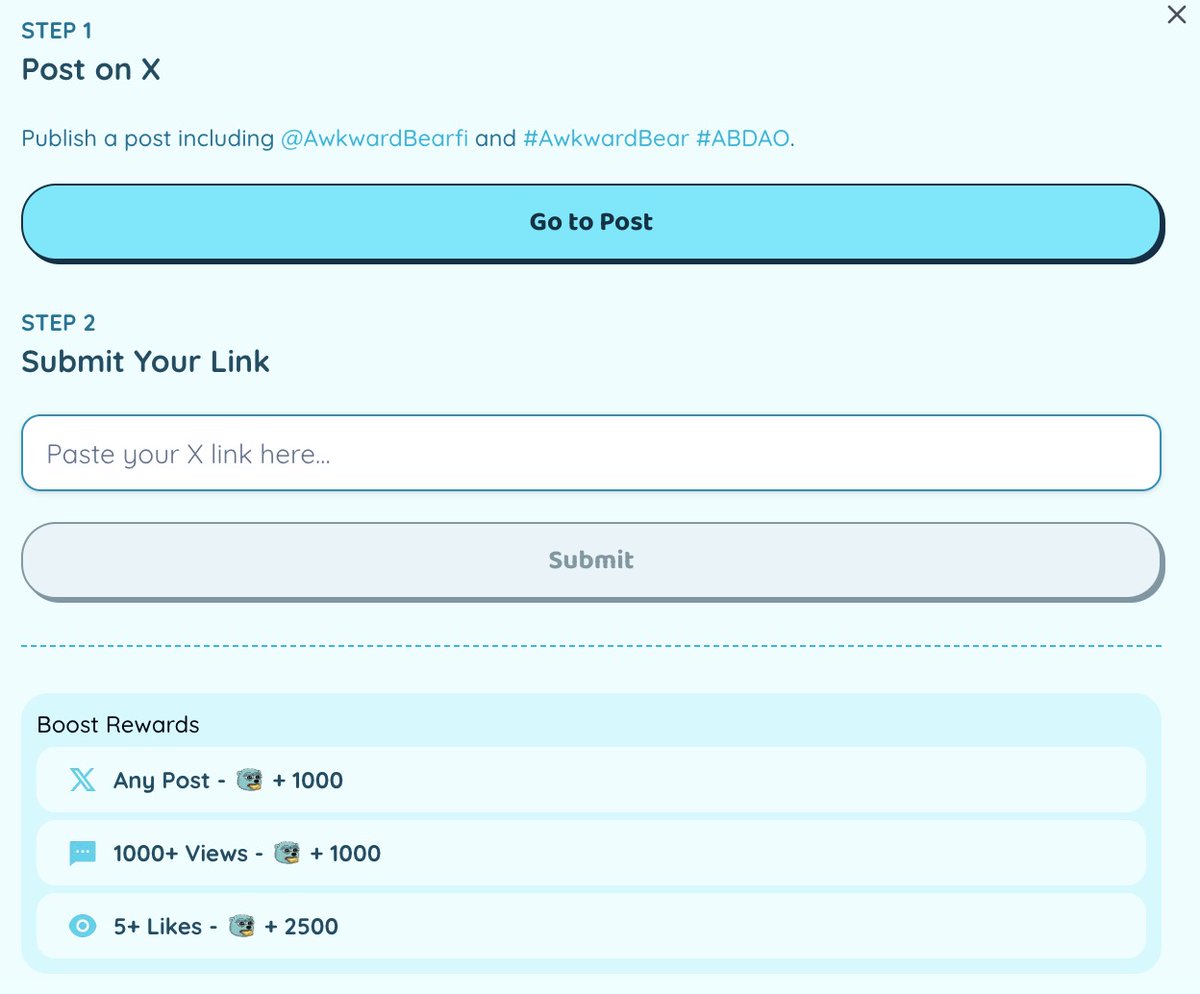
Task: Click the 'STEP 2' label
Action: tap(59, 323)
